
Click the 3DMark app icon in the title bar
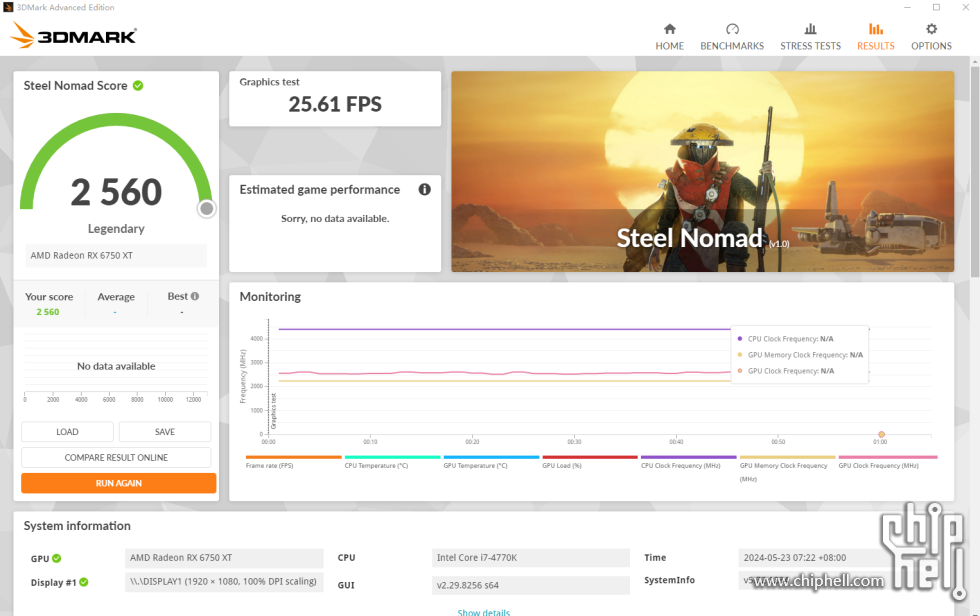tap(8, 7)
